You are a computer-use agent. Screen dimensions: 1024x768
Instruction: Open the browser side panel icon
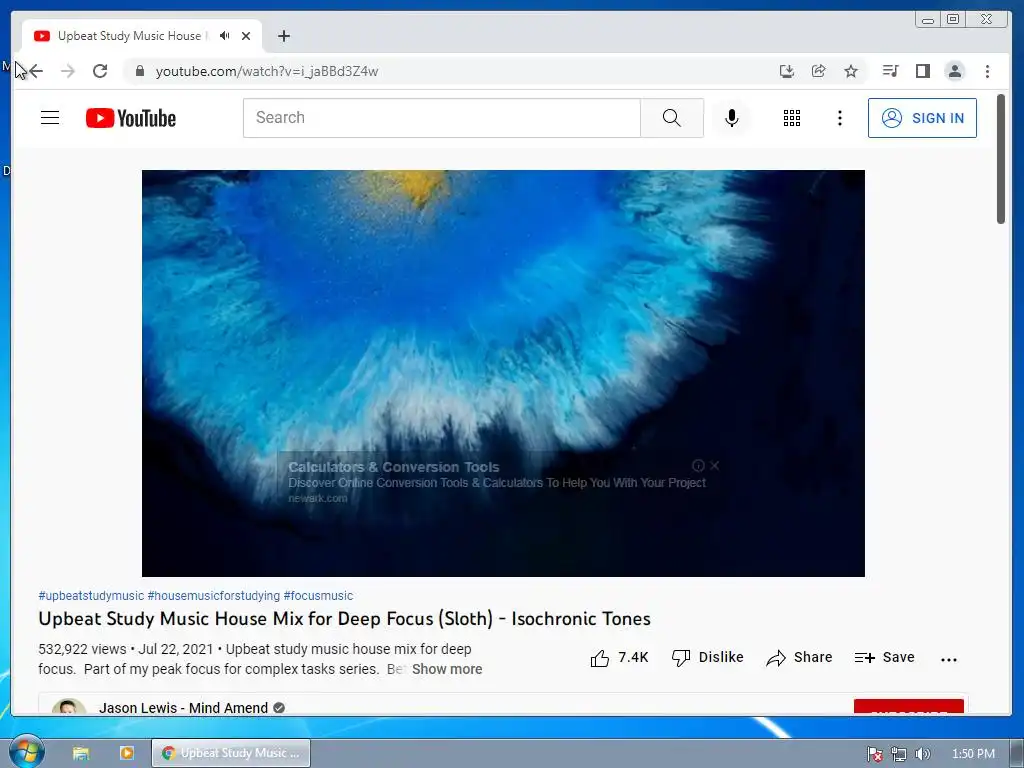(x=922, y=71)
